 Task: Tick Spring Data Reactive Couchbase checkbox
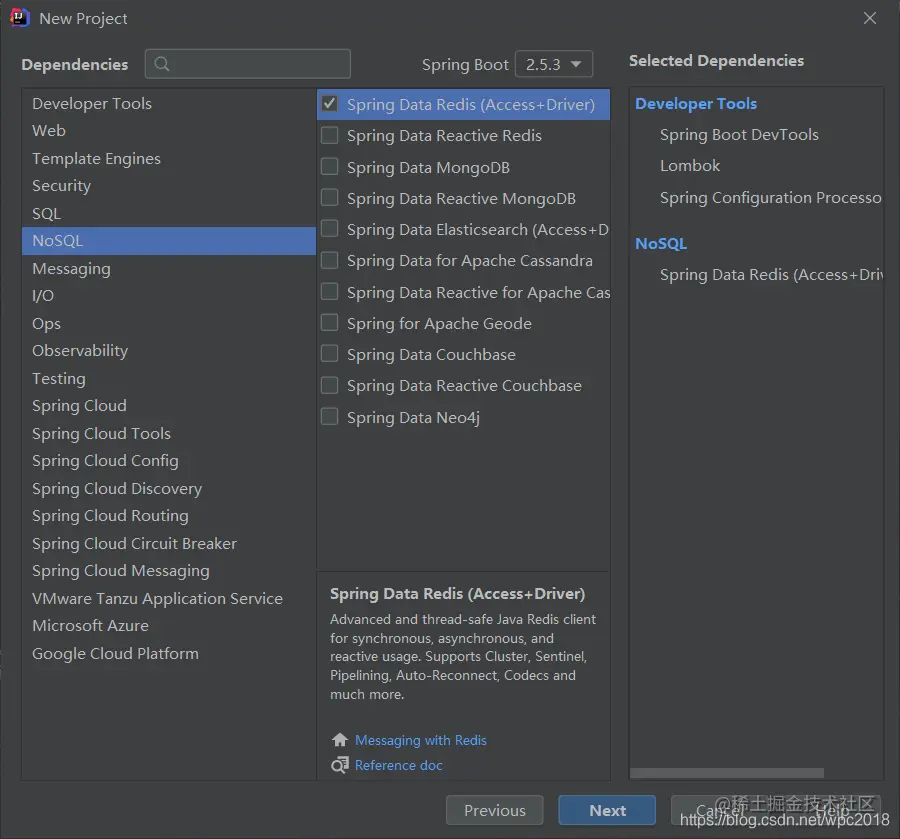click(x=329, y=385)
